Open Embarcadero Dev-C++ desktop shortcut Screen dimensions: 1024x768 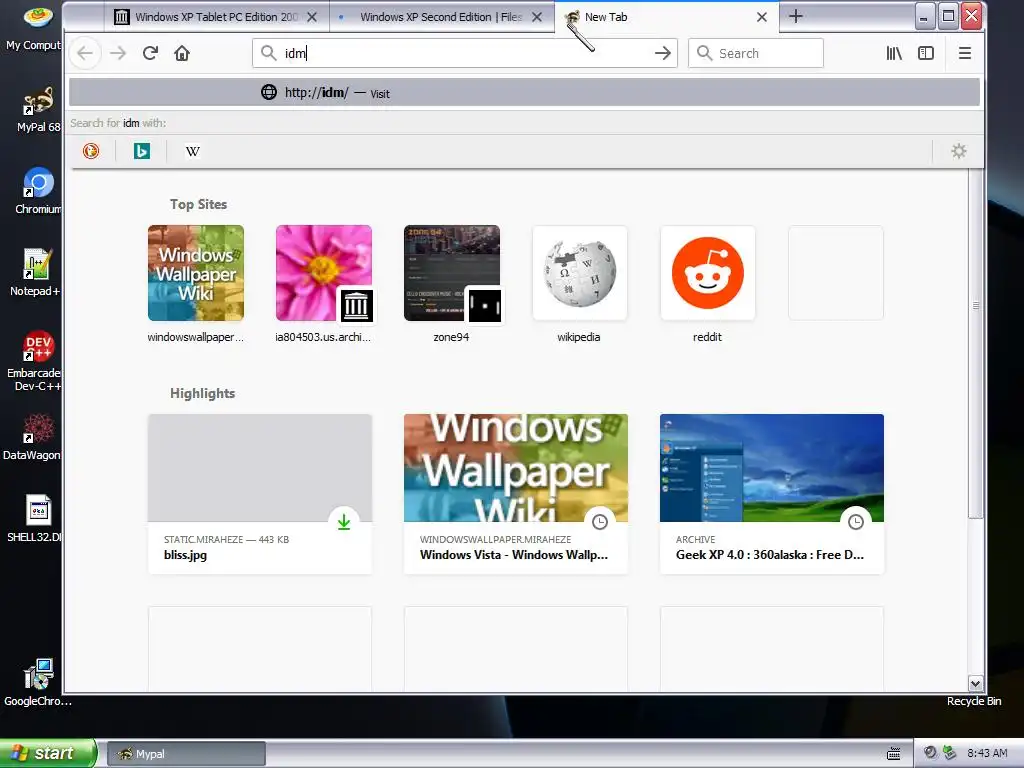[36, 361]
